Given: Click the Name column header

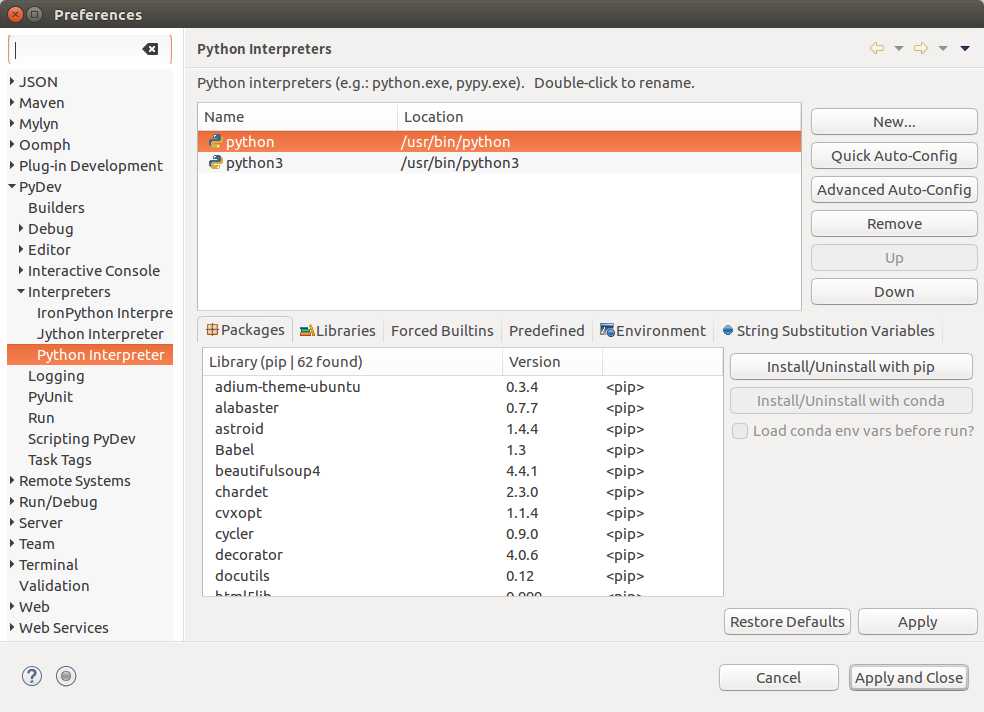Looking at the screenshot, I should pyautogui.click(x=297, y=117).
